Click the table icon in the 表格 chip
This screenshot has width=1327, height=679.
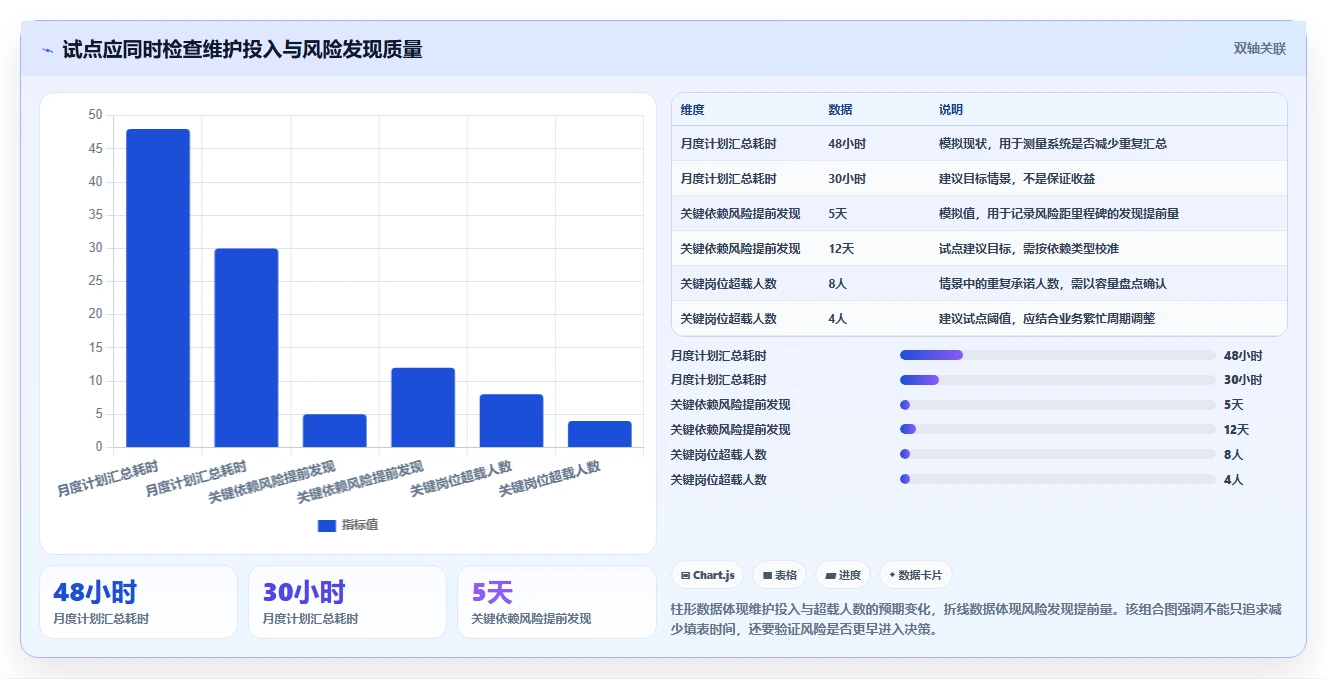pos(767,575)
